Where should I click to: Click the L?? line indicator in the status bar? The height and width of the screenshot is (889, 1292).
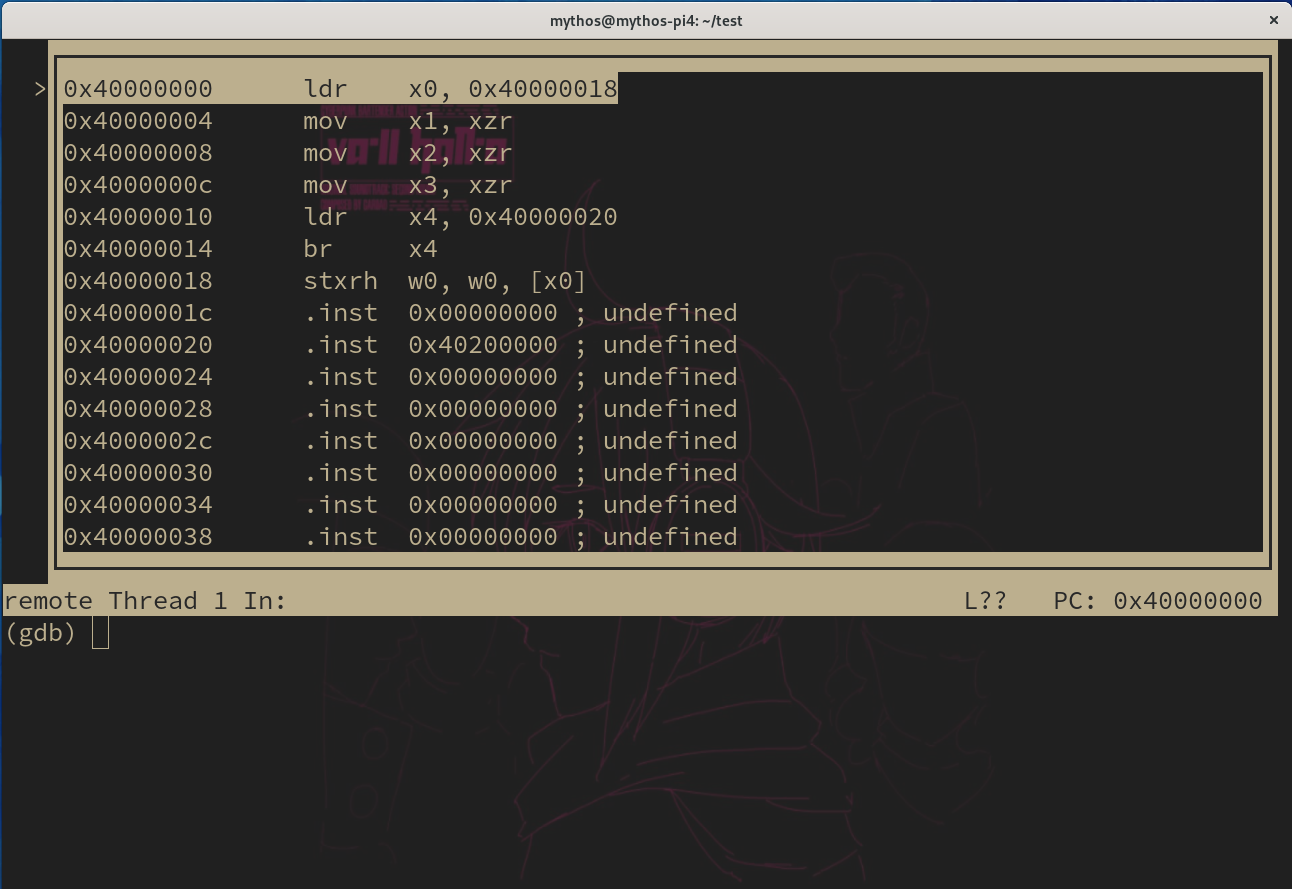(986, 601)
